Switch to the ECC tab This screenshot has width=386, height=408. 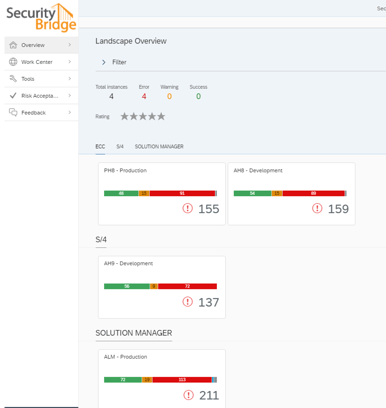(x=100, y=146)
